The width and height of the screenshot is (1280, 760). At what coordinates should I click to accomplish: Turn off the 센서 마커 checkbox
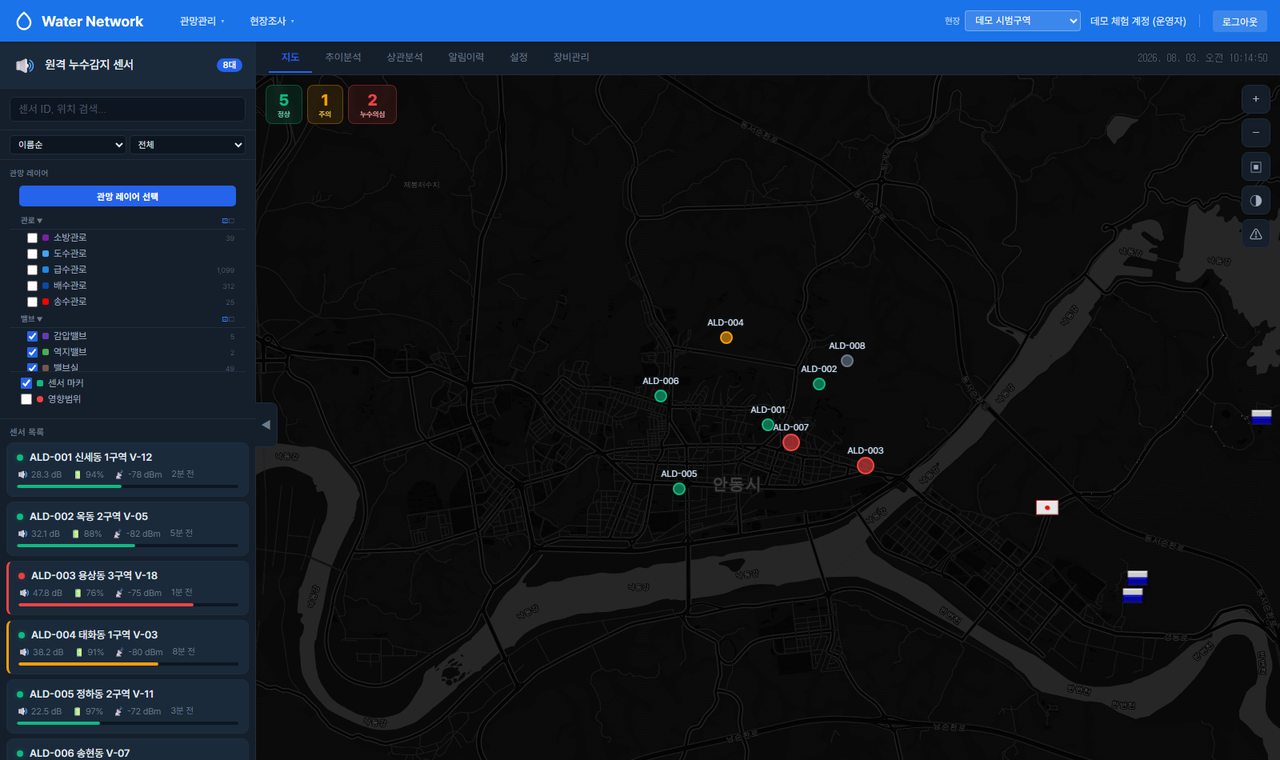click(x=27, y=383)
